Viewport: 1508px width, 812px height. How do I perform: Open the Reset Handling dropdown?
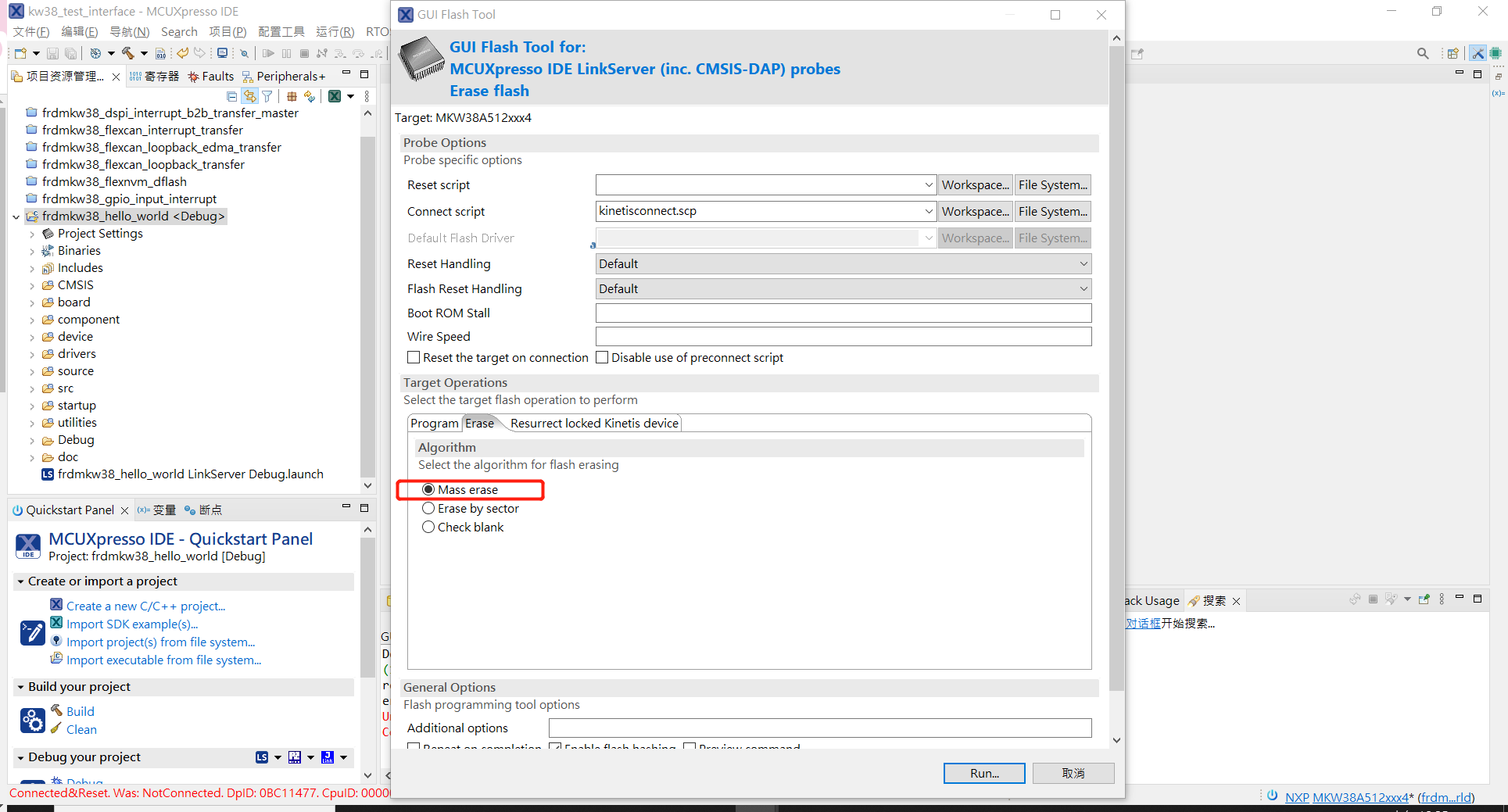tap(1083, 263)
